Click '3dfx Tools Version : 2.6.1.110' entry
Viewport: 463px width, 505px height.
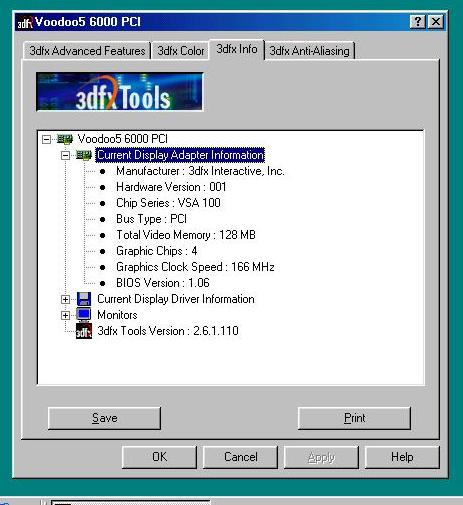[x=168, y=331]
